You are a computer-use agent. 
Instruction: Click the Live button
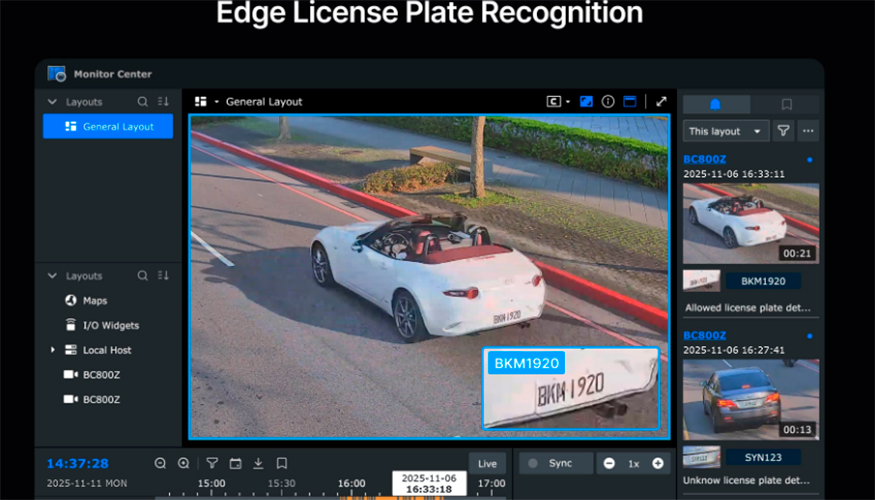(487, 463)
